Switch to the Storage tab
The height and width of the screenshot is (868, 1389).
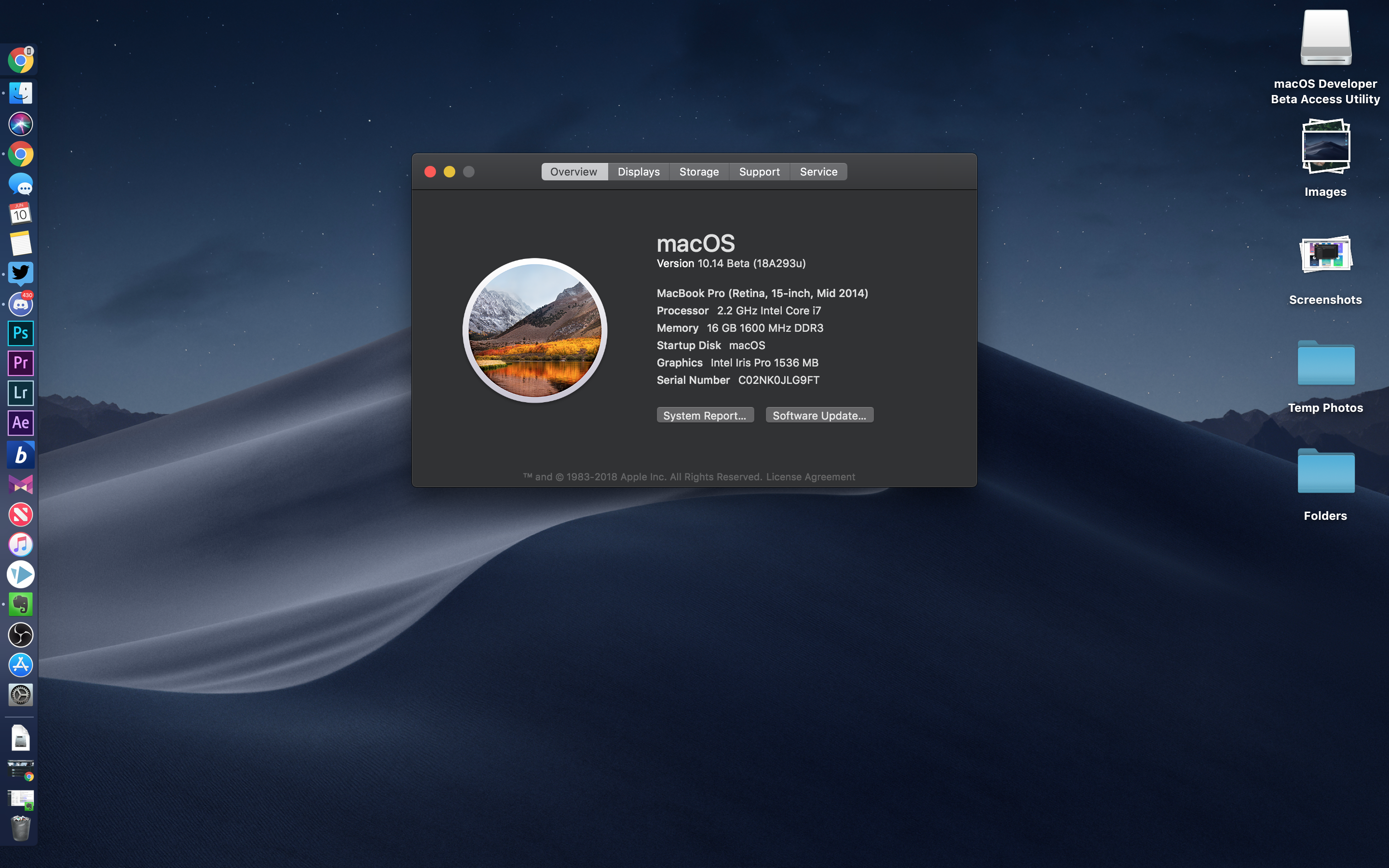pos(698,172)
